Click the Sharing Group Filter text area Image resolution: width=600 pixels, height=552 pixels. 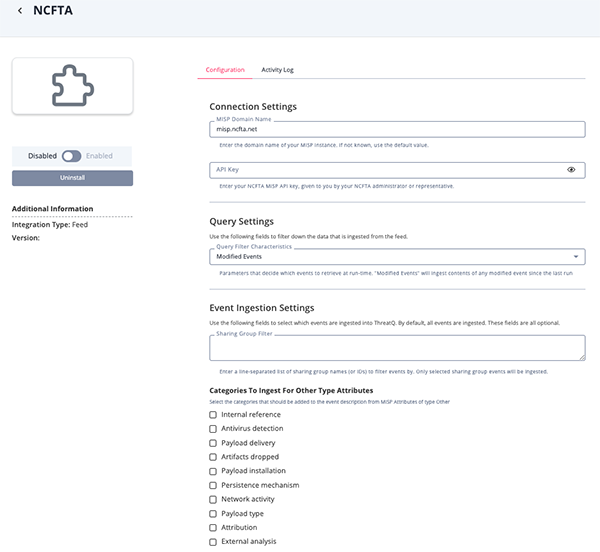coord(397,348)
